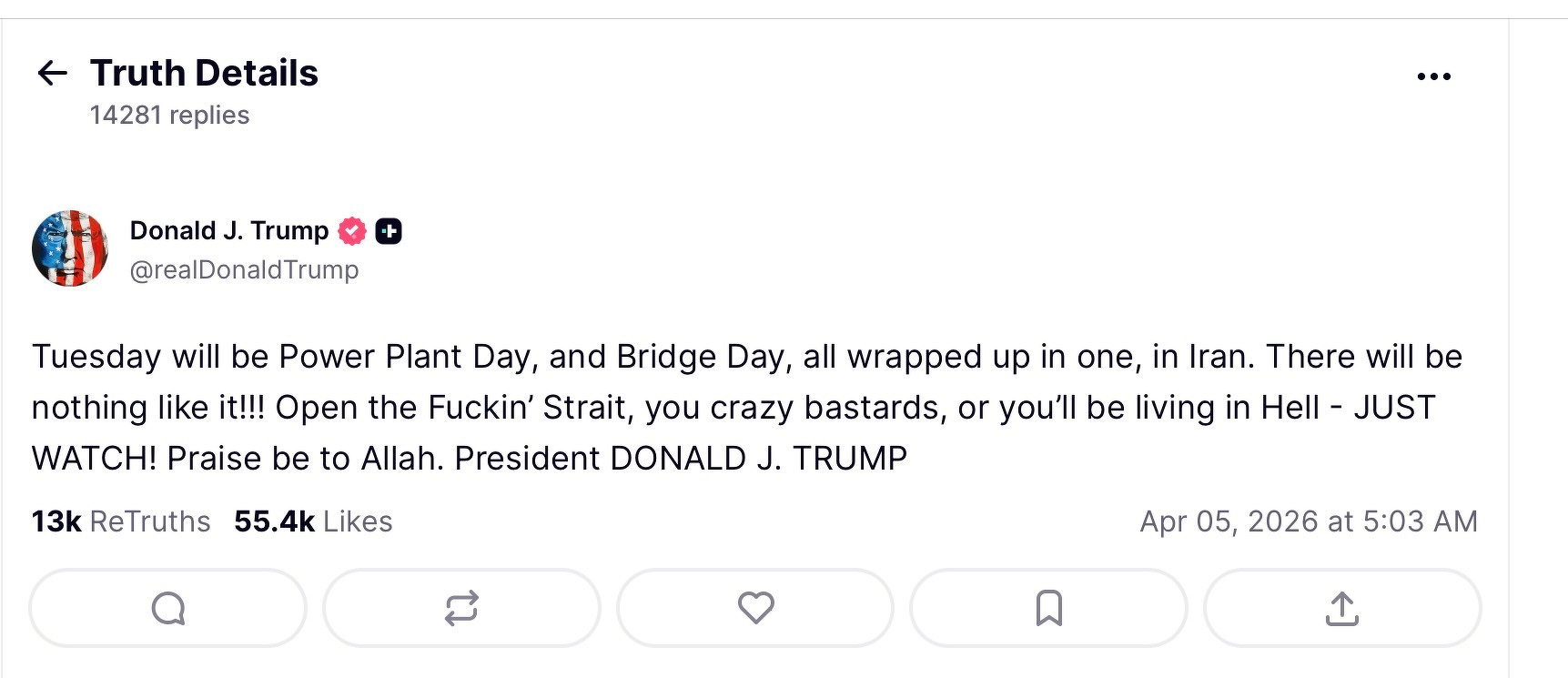Go back using the left arrow
Image resolution: width=1568 pixels, height=678 pixels.
(x=53, y=73)
